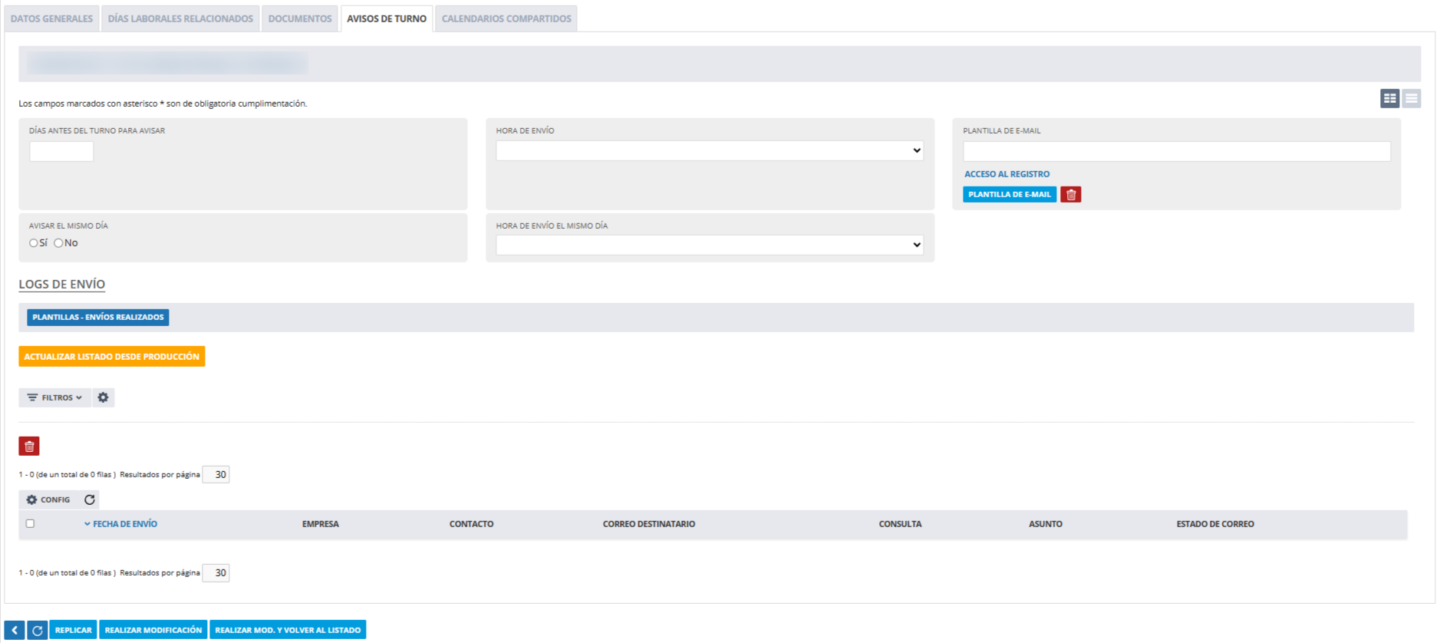The image size is (1440, 643).
Task: Switch to list layout view icon
Action: click(1411, 98)
